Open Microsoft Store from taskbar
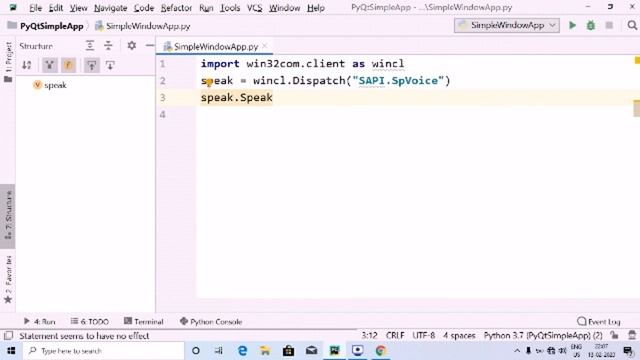640x360 pixels. point(288,351)
